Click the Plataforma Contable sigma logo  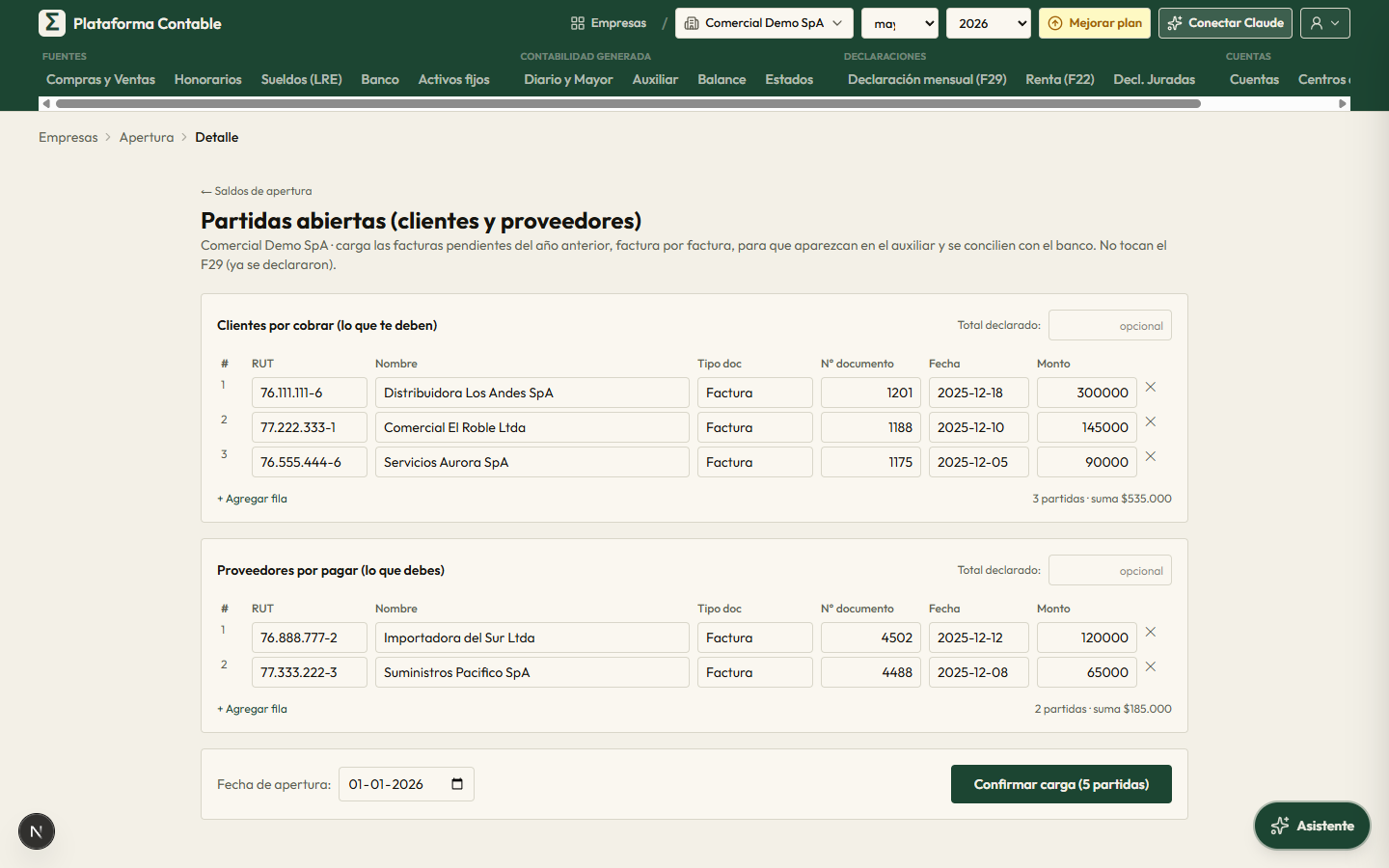click(x=52, y=23)
